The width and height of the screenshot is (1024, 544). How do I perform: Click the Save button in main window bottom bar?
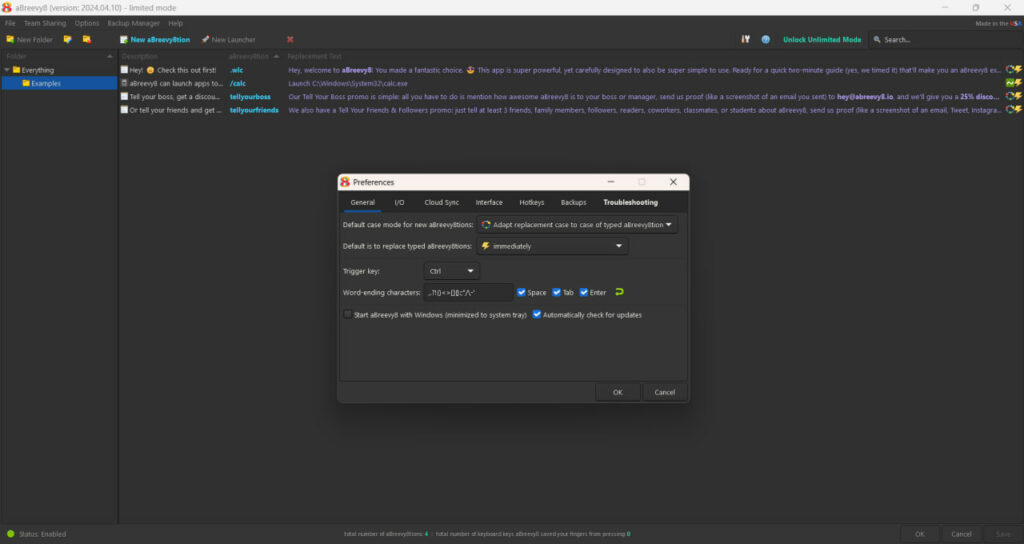[x=1003, y=534]
